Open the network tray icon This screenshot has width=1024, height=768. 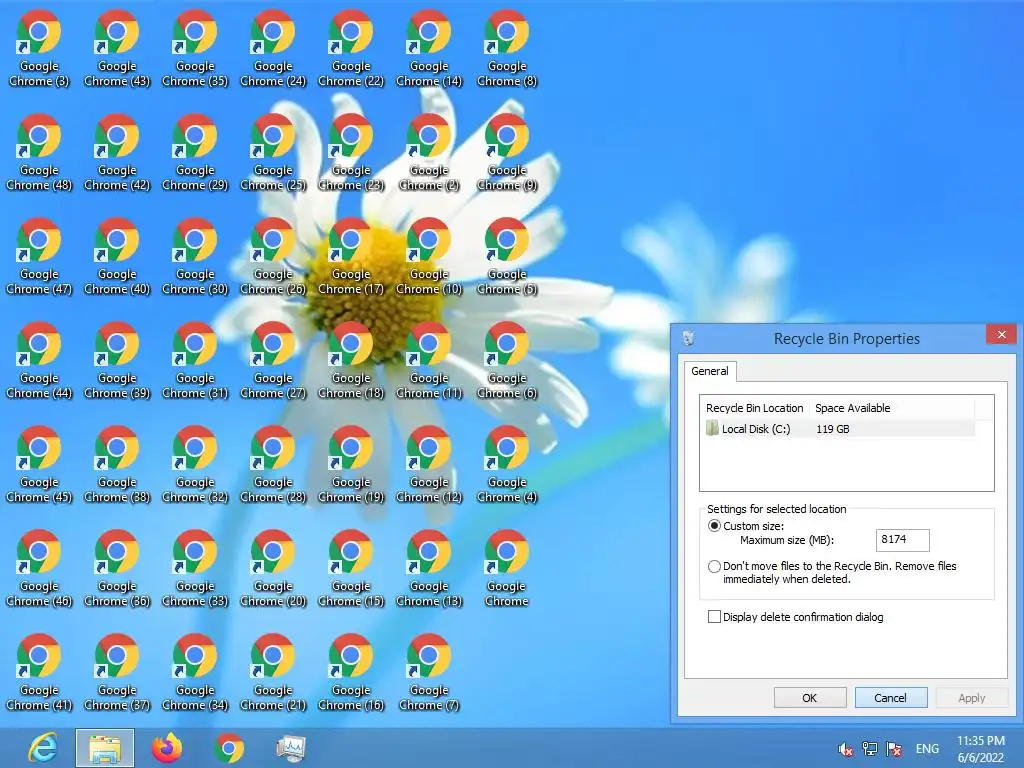pos(870,749)
